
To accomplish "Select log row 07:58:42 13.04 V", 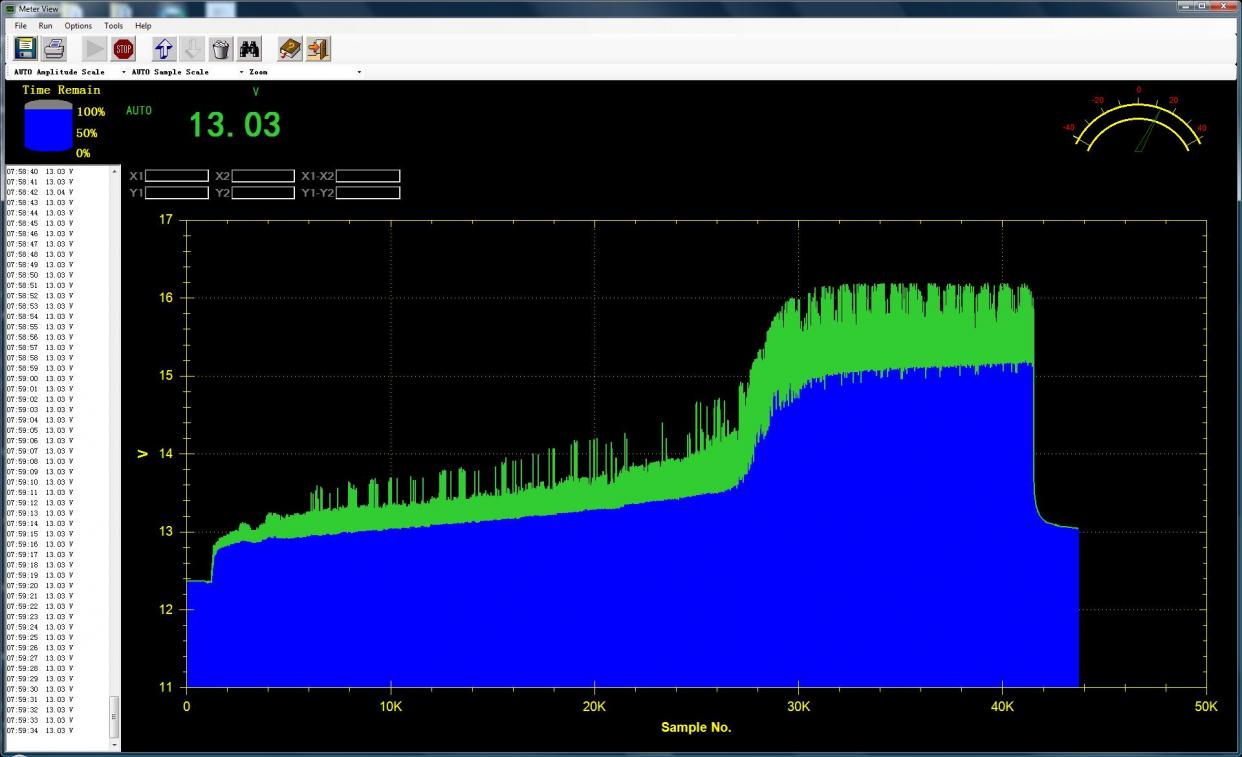I will coord(40,192).
